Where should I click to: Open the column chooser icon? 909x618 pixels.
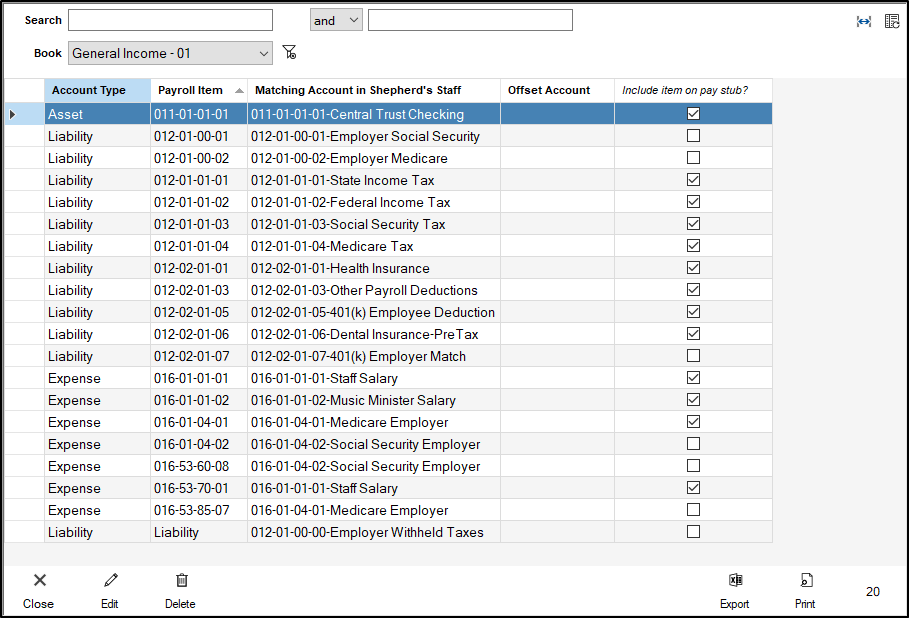click(892, 21)
